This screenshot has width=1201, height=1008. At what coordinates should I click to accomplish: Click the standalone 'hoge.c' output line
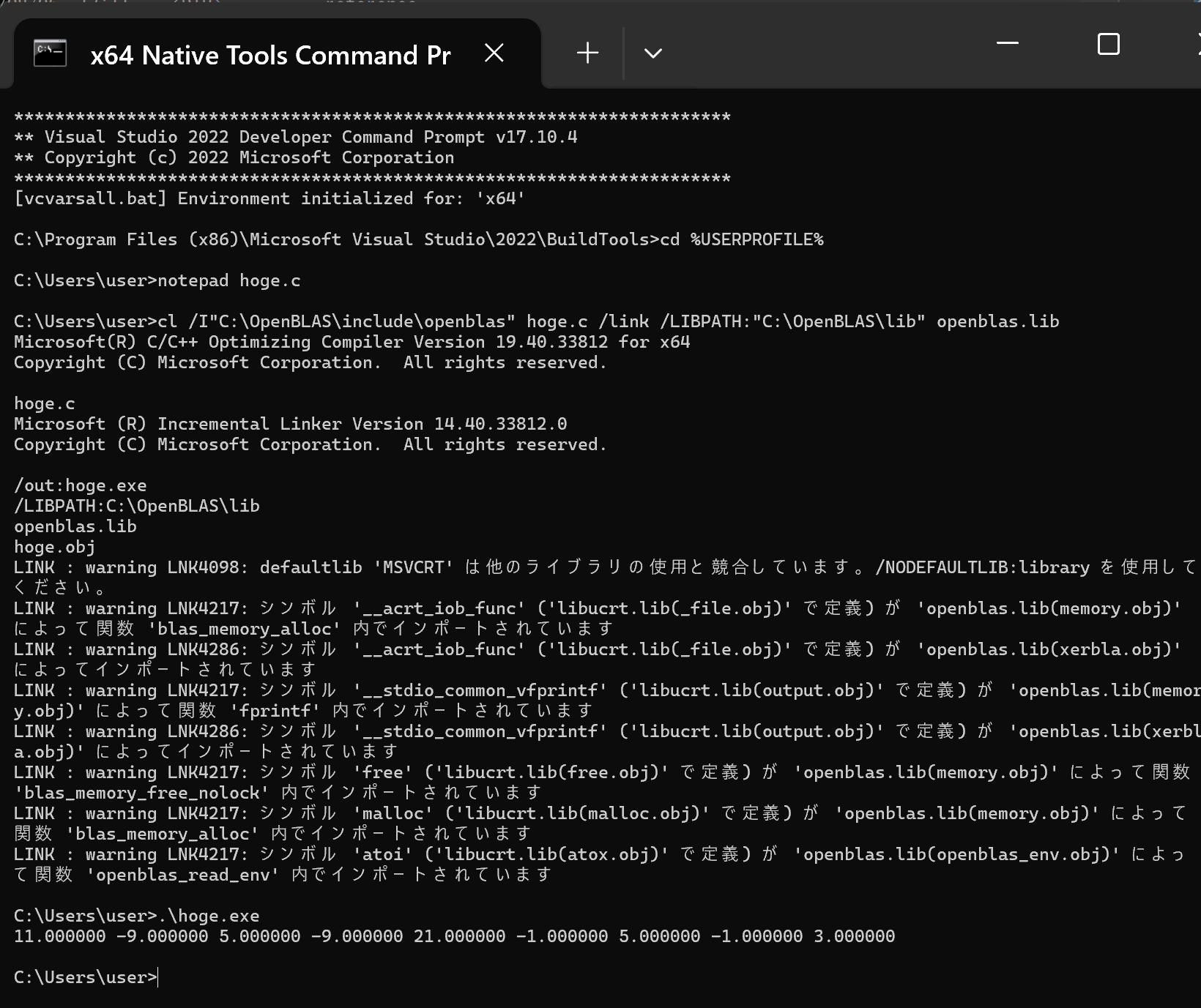tap(45, 403)
